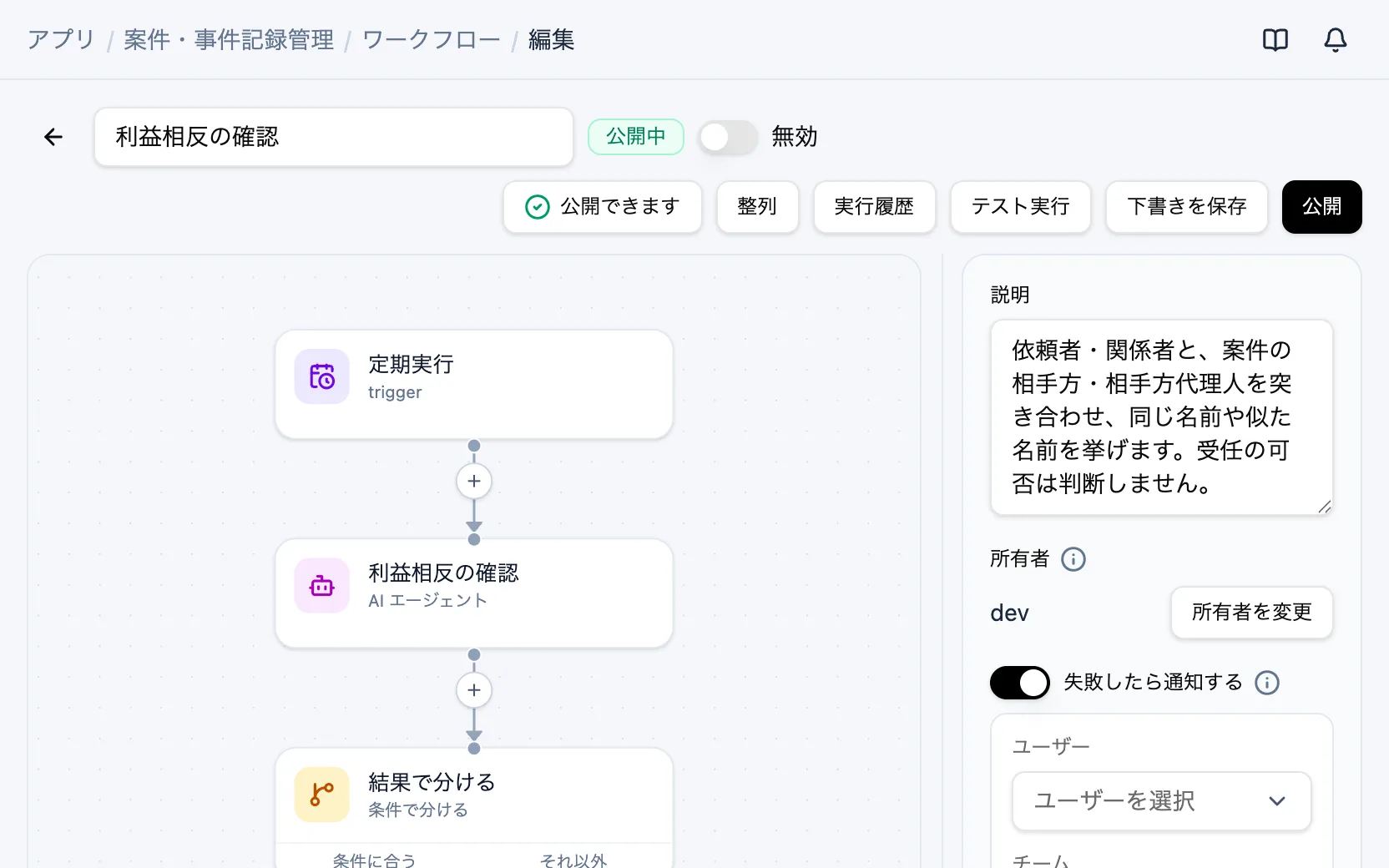Click the 編集 breadcrumb text
1389x868 pixels.
click(x=552, y=40)
